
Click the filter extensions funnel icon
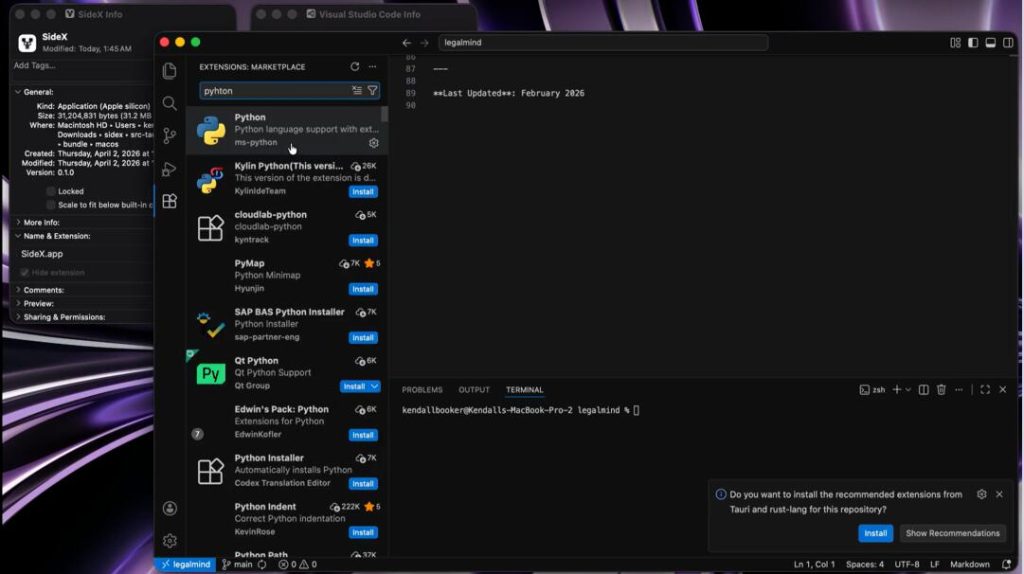[x=372, y=91]
